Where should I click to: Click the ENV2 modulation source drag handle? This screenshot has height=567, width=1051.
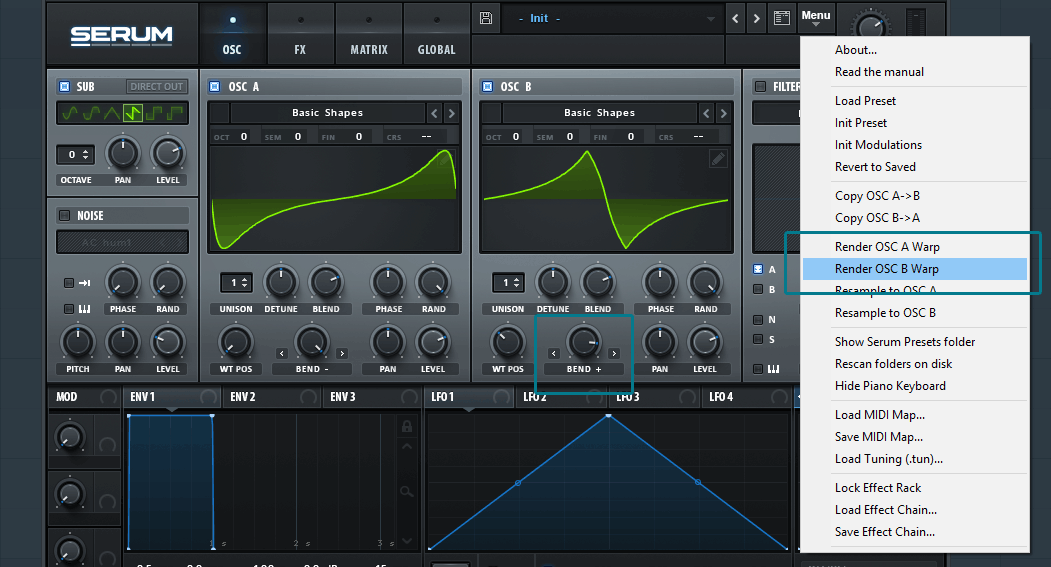pos(308,397)
